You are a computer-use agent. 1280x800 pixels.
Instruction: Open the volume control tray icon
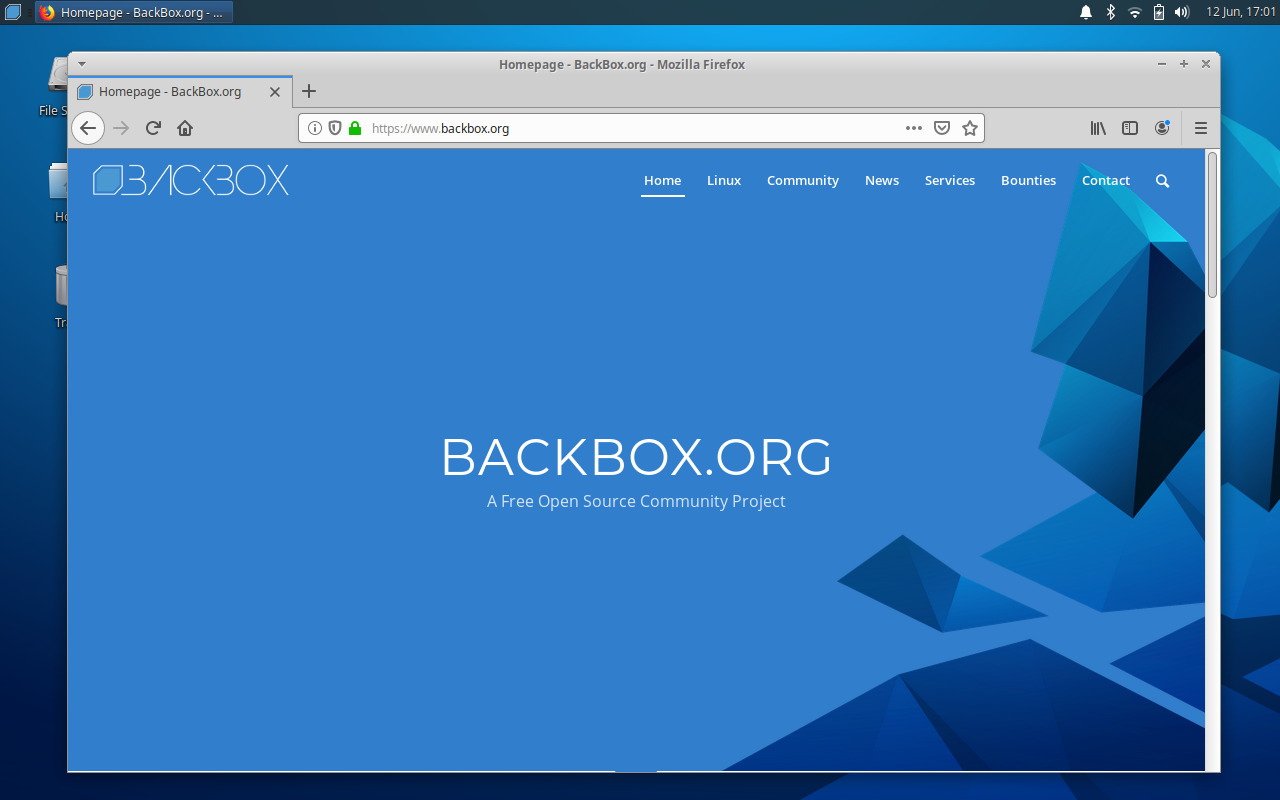coord(1182,12)
